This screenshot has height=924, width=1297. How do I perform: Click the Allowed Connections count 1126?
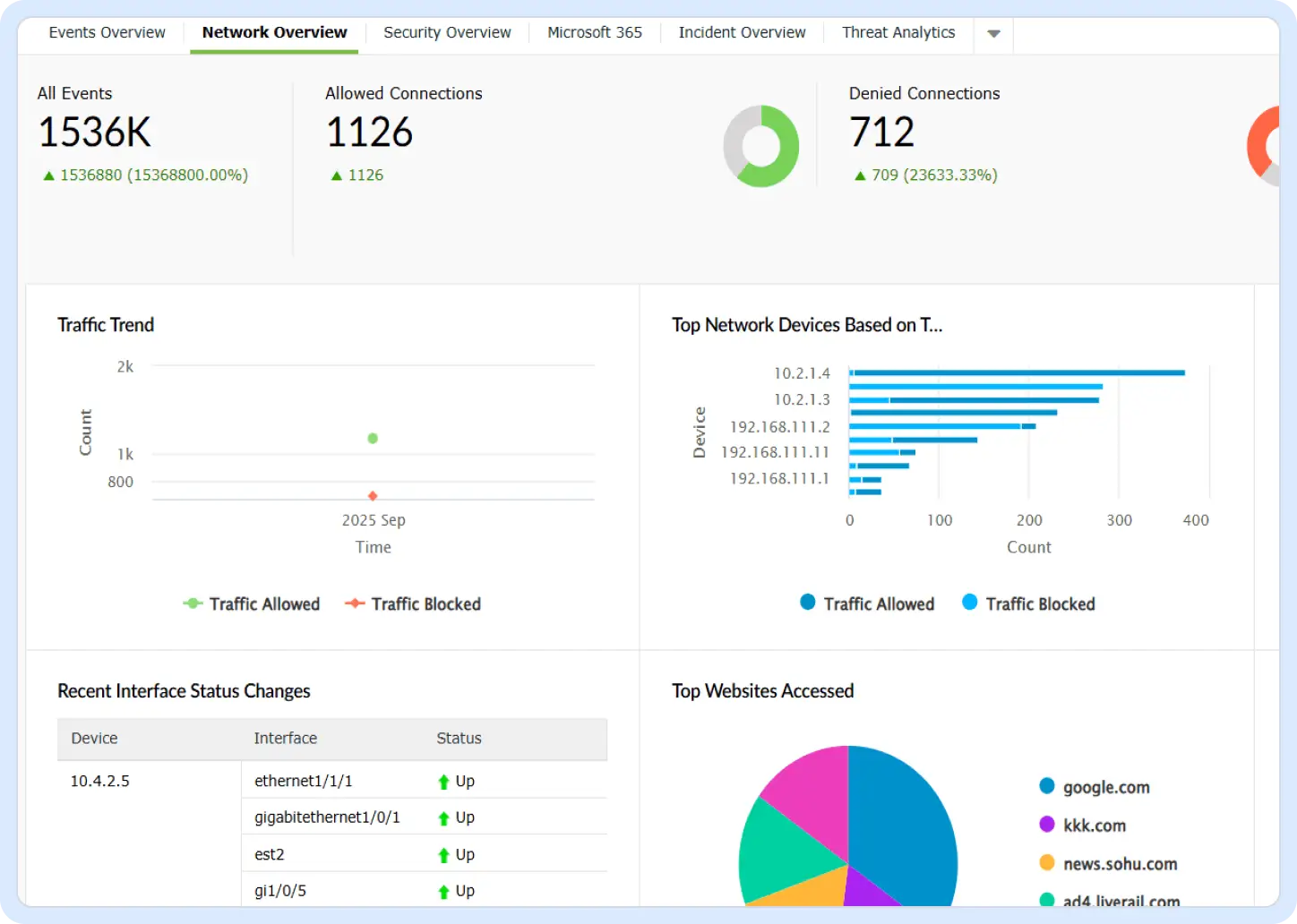(369, 133)
